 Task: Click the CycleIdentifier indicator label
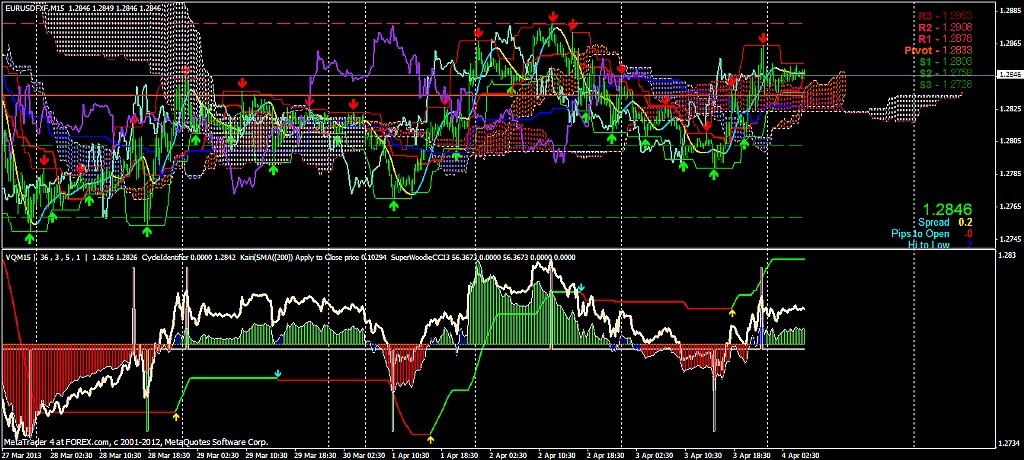(x=167, y=257)
